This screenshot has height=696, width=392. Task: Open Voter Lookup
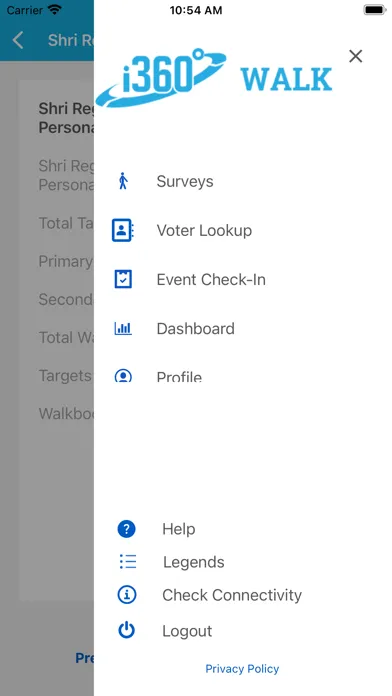[x=204, y=230]
